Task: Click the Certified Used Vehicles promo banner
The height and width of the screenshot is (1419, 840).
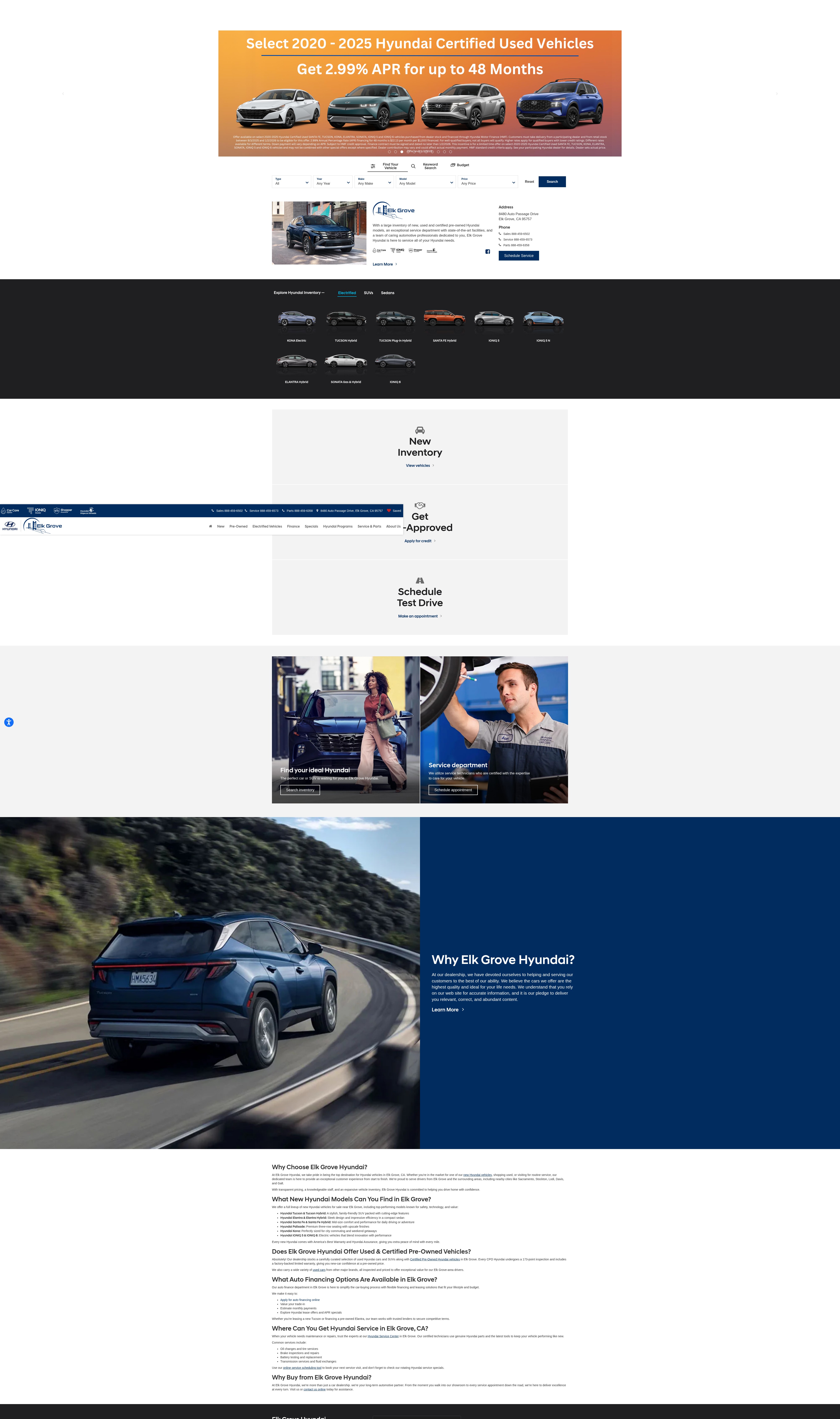Action: [x=420, y=93]
